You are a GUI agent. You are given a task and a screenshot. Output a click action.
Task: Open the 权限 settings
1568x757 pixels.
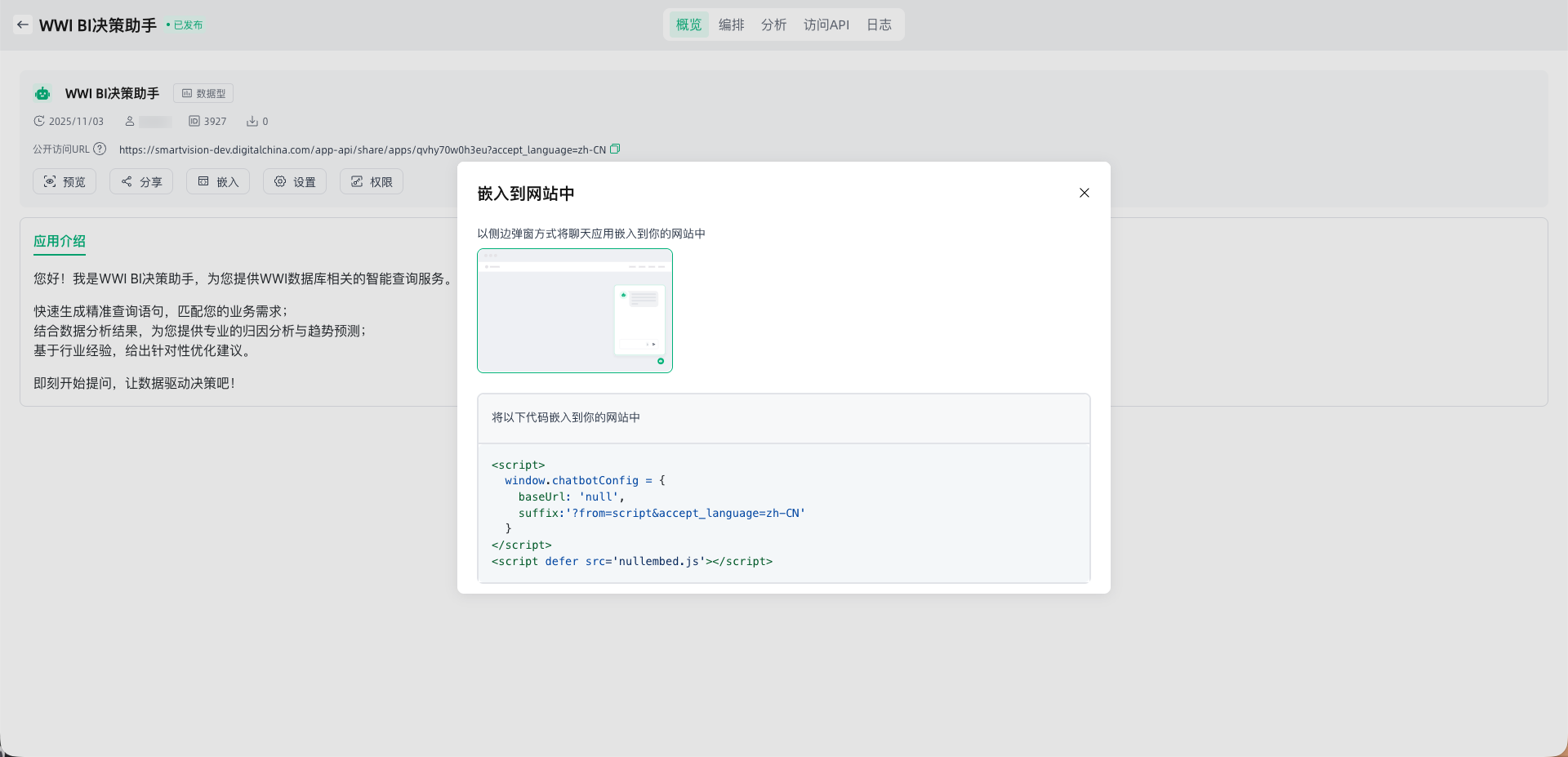click(372, 181)
